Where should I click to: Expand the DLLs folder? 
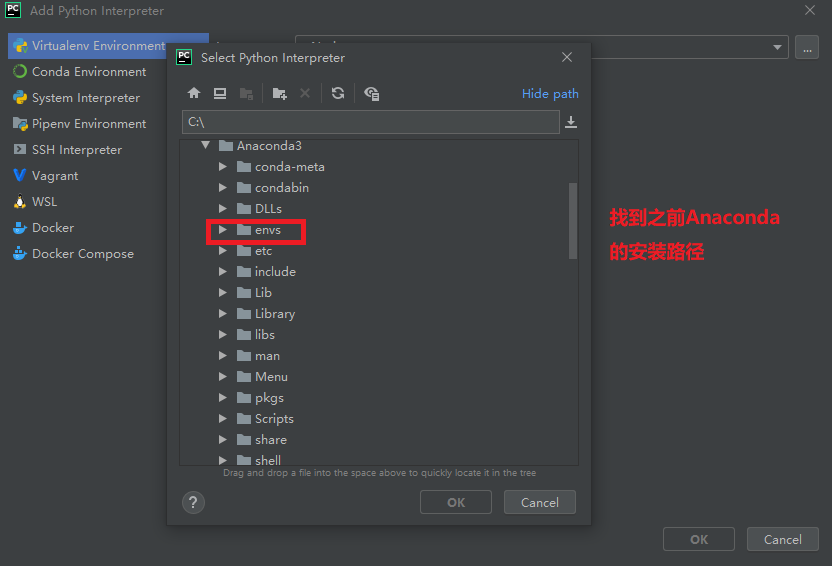223,208
